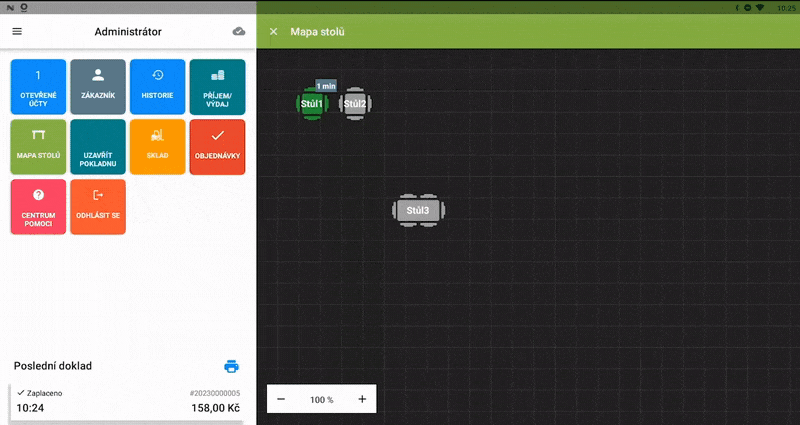This screenshot has width=800, height=425.
Task: Zoom in the table map with plus
Action: click(x=362, y=399)
